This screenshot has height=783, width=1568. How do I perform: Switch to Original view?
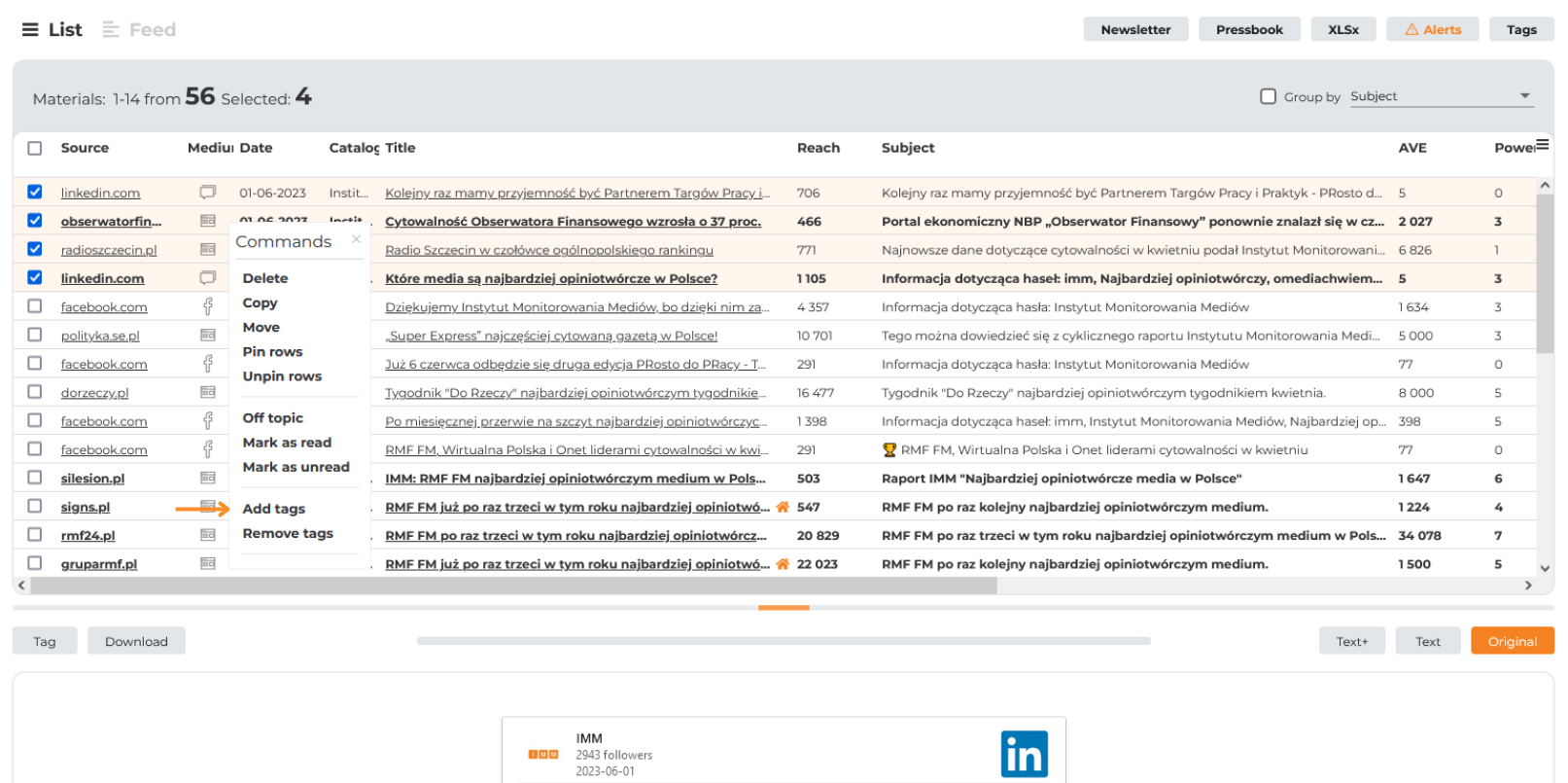click(x=1513, y=641)
